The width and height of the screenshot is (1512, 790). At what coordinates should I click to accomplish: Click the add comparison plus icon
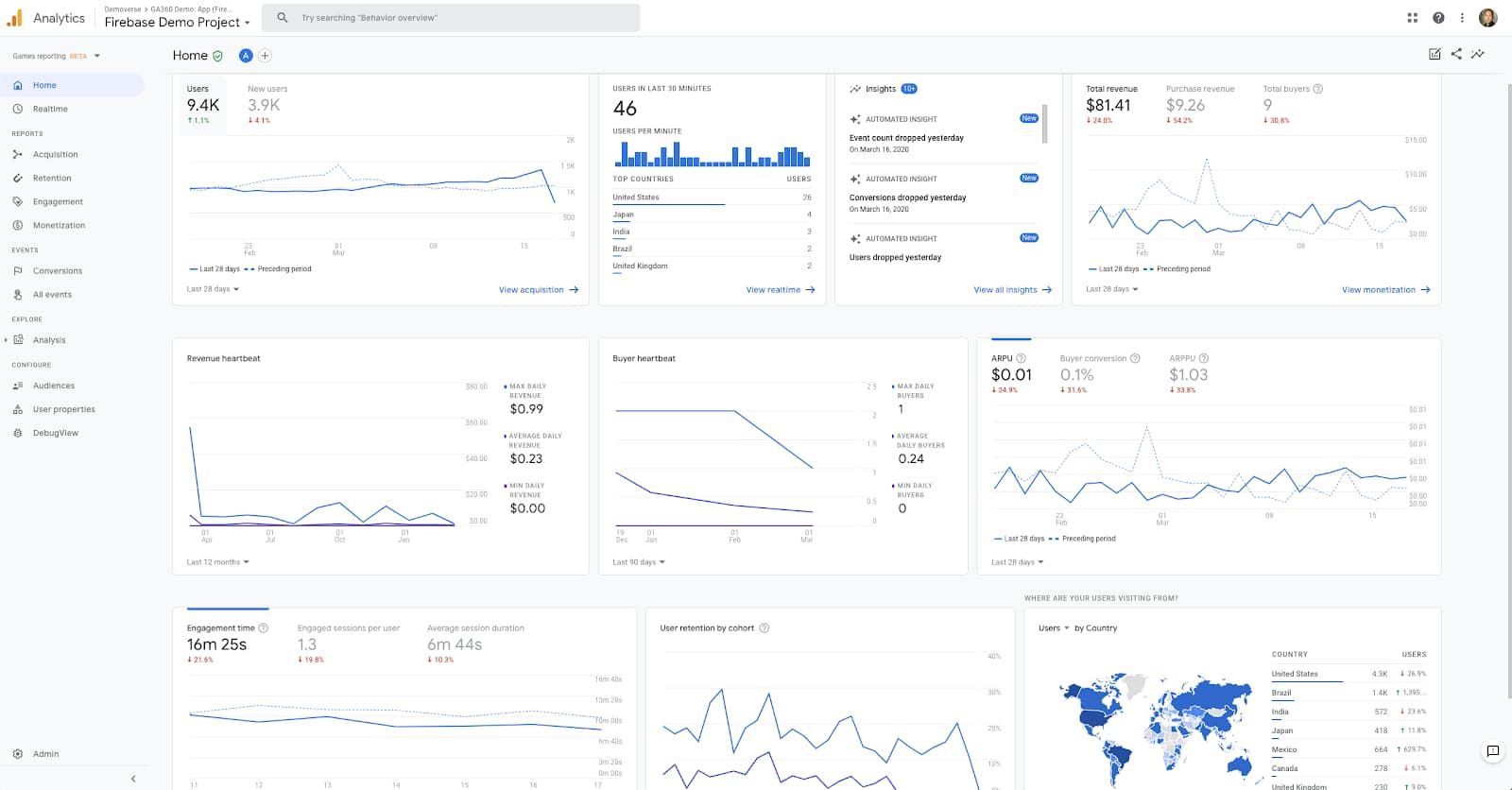tap(265, 56)
